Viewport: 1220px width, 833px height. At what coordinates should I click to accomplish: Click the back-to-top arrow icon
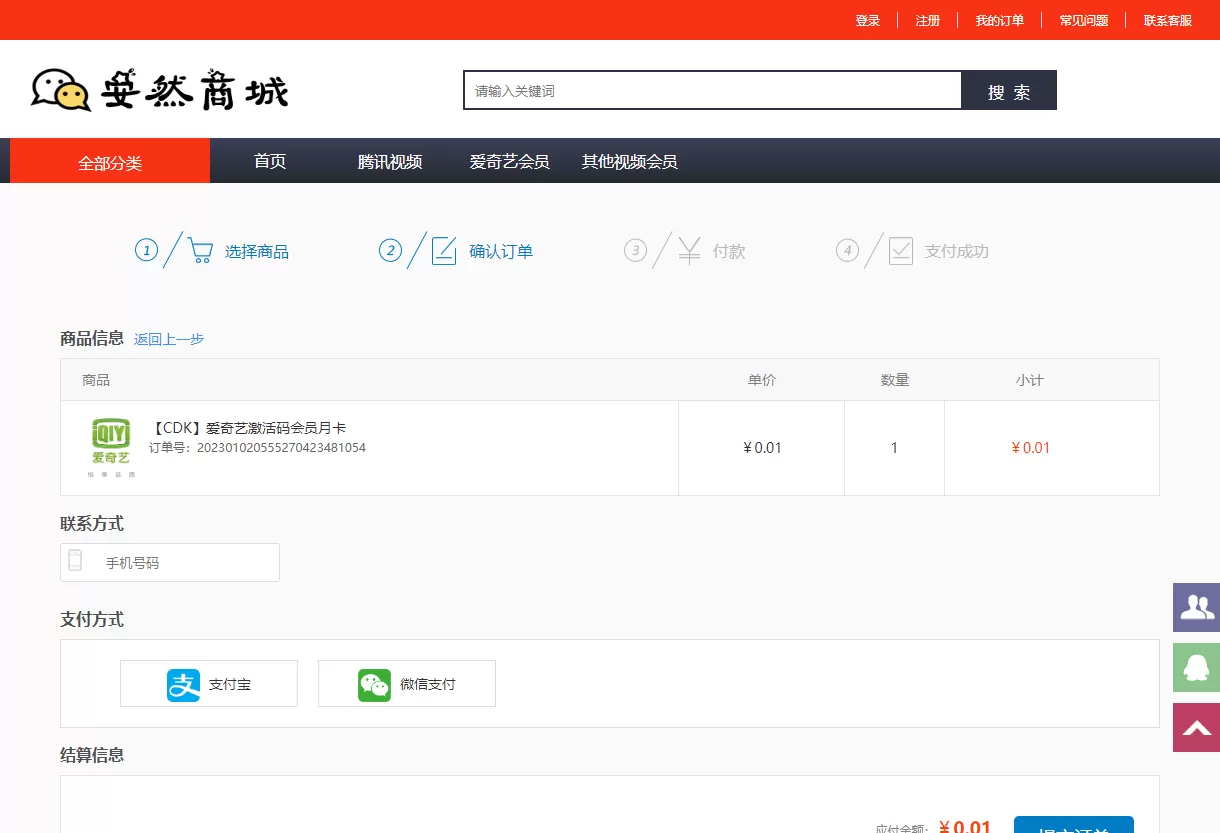1196,727
